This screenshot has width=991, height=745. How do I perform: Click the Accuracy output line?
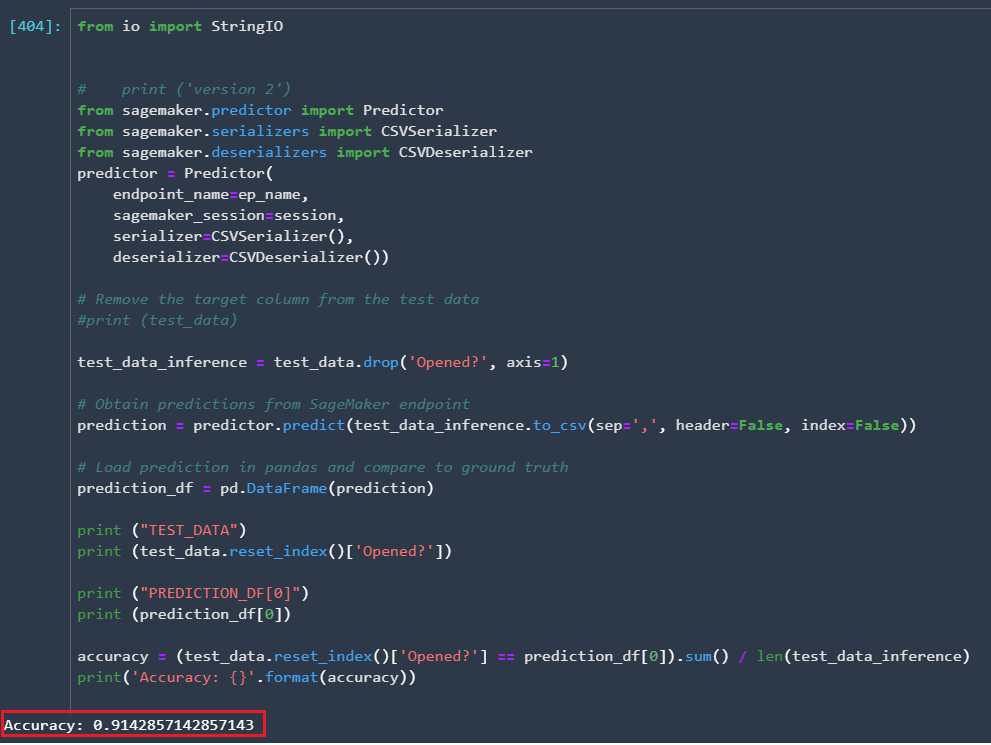pyautogui.click(x=129, y=725)
